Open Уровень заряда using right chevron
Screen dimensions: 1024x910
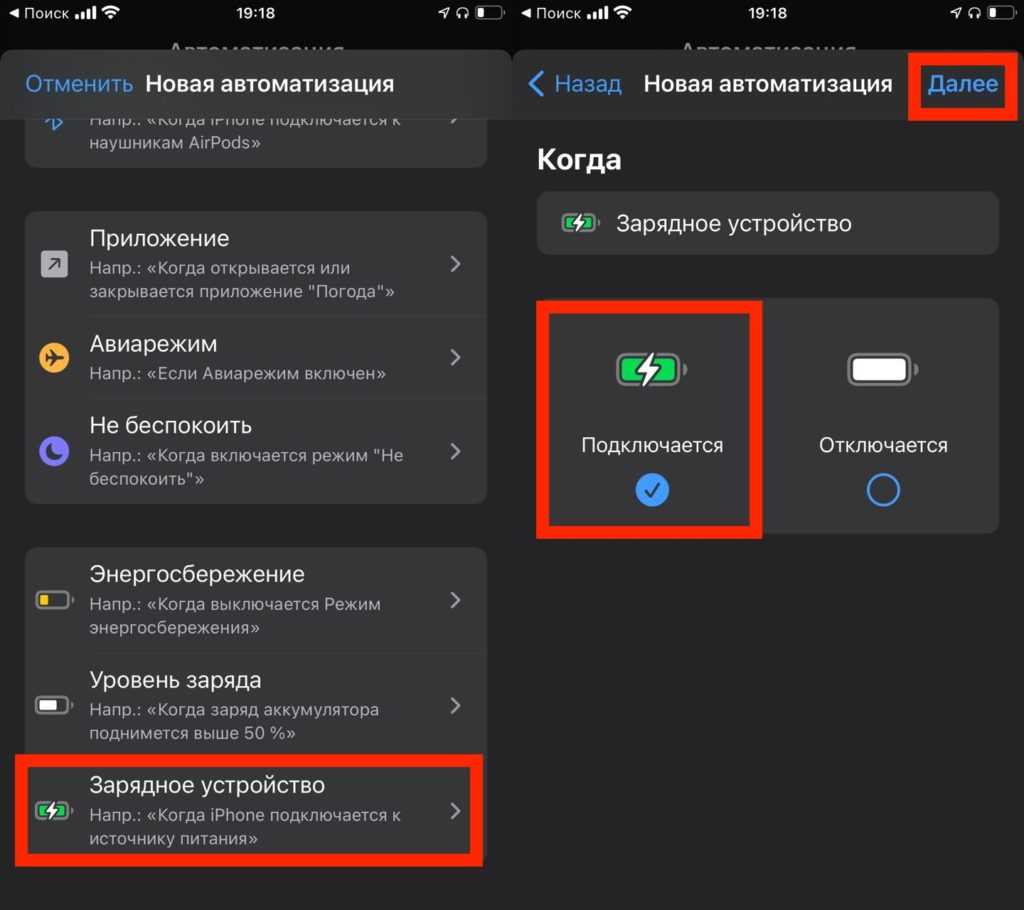(x=455, y=706)
